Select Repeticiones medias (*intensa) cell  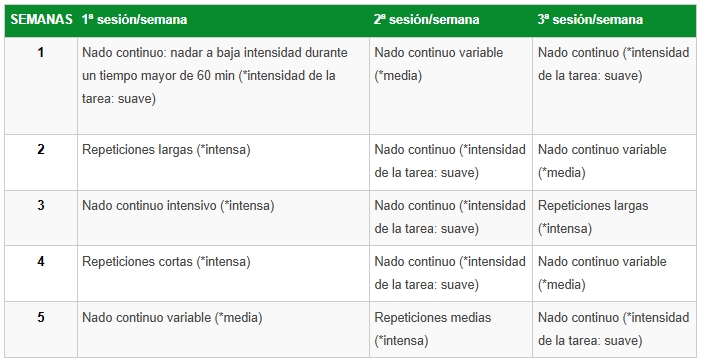[451, 329]
